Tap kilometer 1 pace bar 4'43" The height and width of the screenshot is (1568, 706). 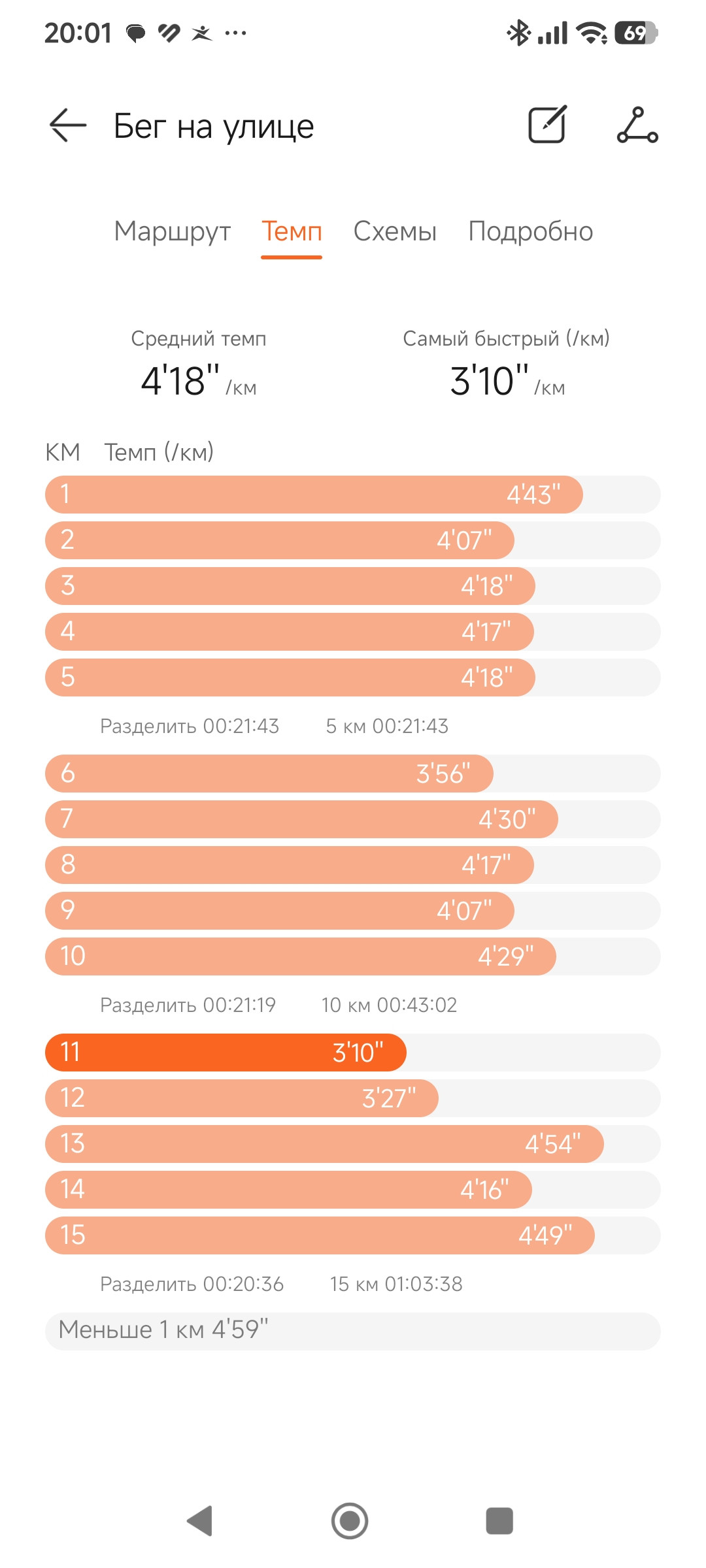(x=314, y=495)
